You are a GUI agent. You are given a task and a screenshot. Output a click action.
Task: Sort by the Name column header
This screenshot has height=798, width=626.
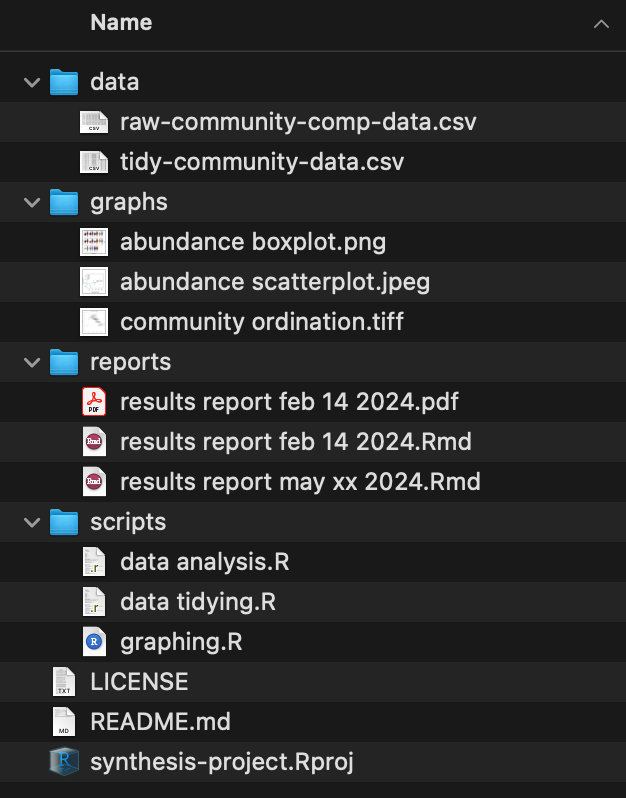pyautogui.click(x=120, y=23)
